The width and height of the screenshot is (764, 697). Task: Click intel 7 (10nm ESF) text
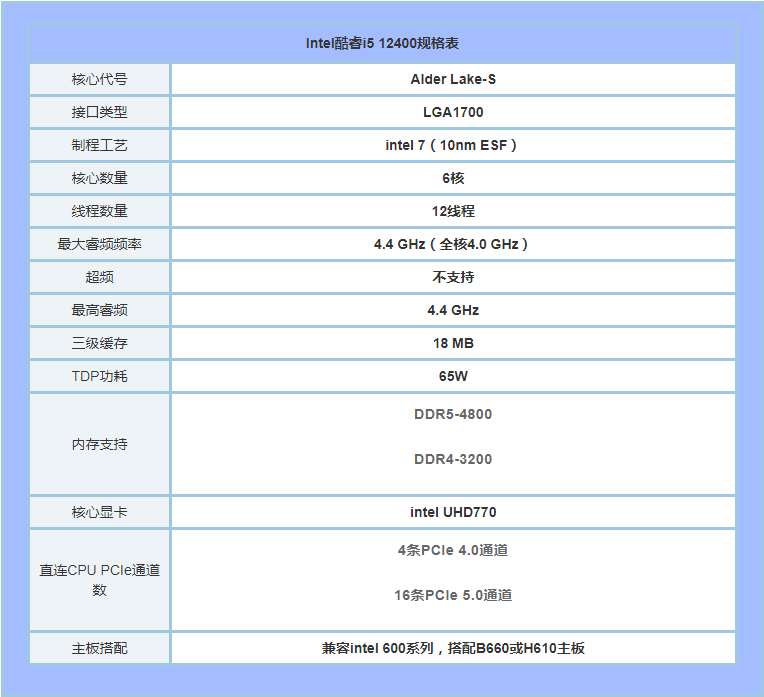[x=453, y=145]
